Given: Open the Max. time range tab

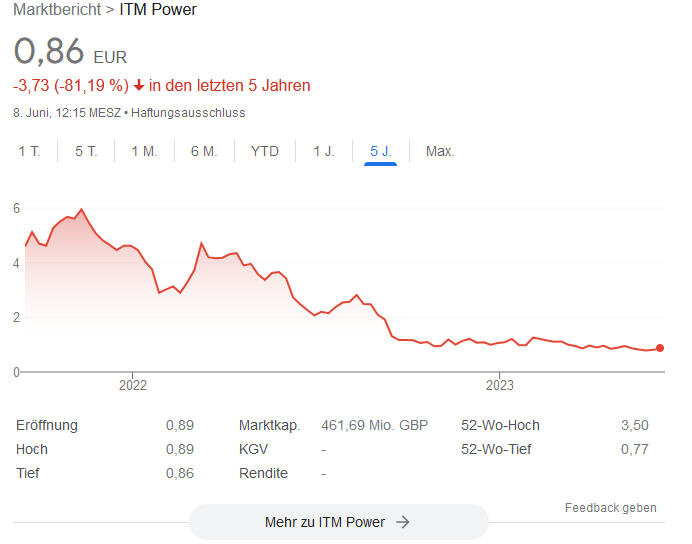Looking at the screenshot, I should [440, 151].
